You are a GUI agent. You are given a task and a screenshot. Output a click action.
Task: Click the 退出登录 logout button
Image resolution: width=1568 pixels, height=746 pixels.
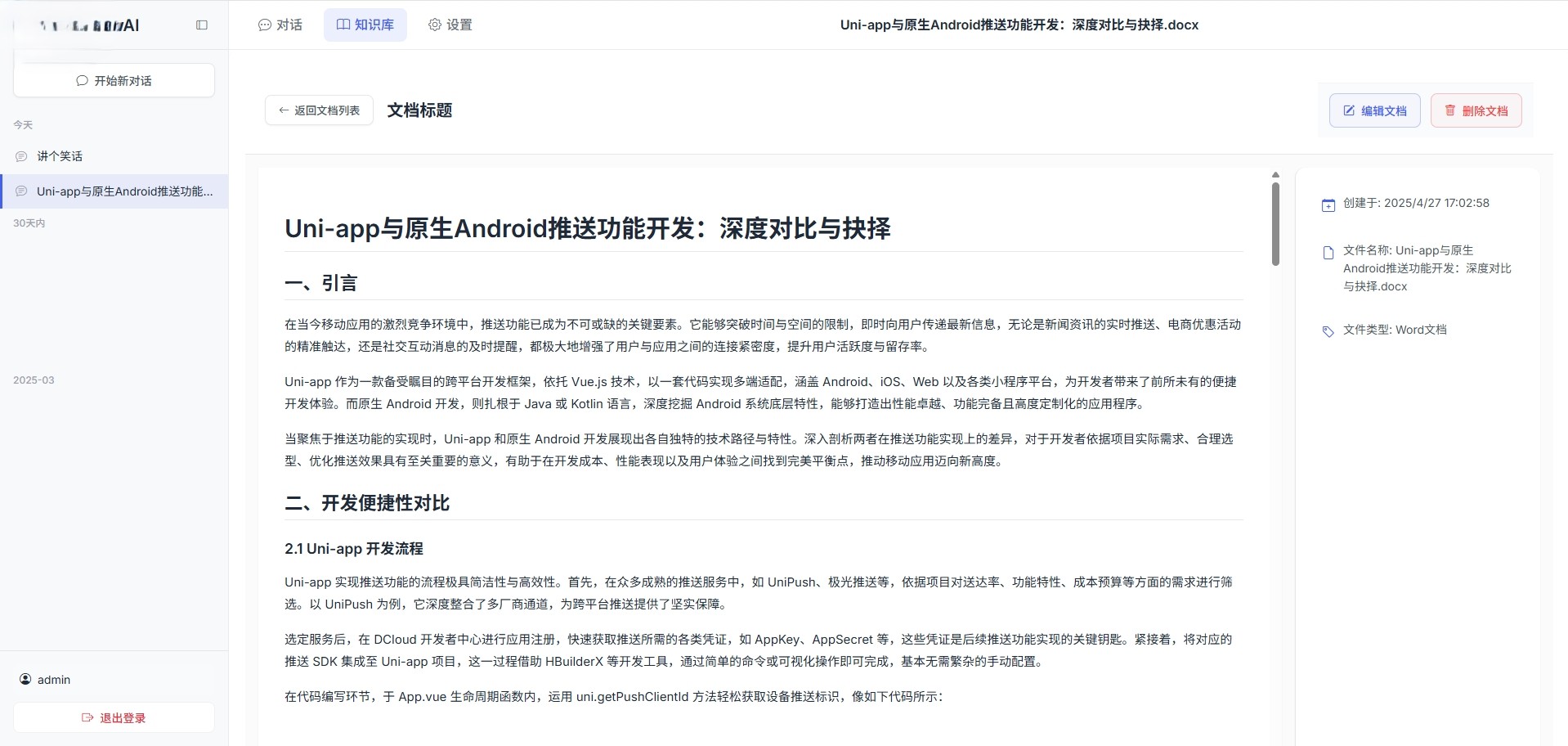click(113, 717)
